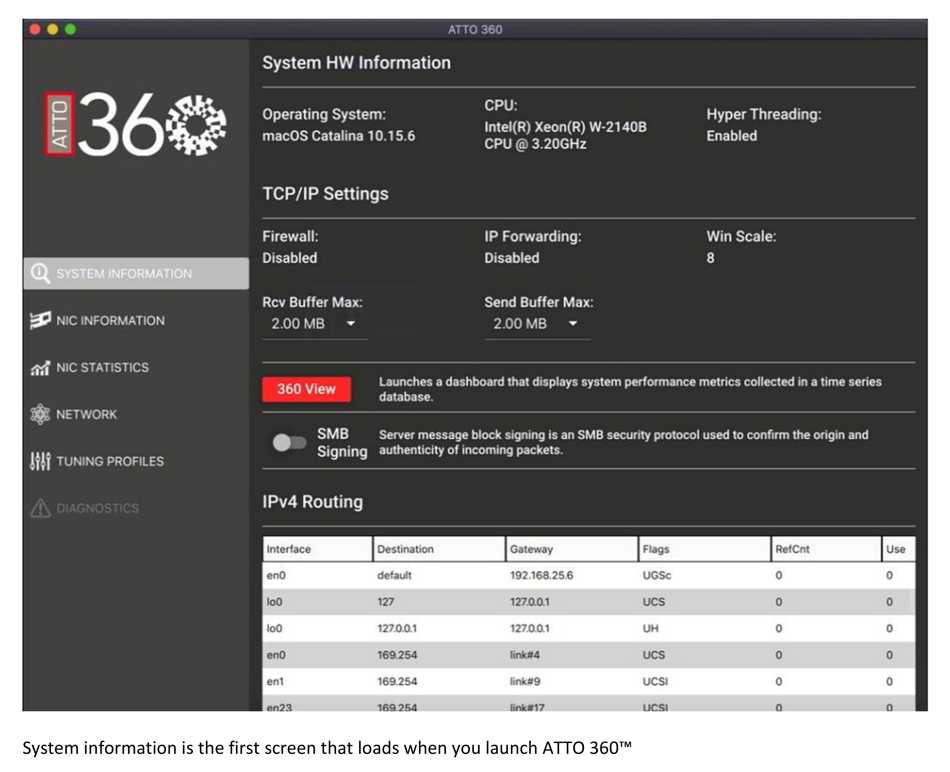
Task: Maximize the ATTO 360 window
Action: [x=70, y=29]
